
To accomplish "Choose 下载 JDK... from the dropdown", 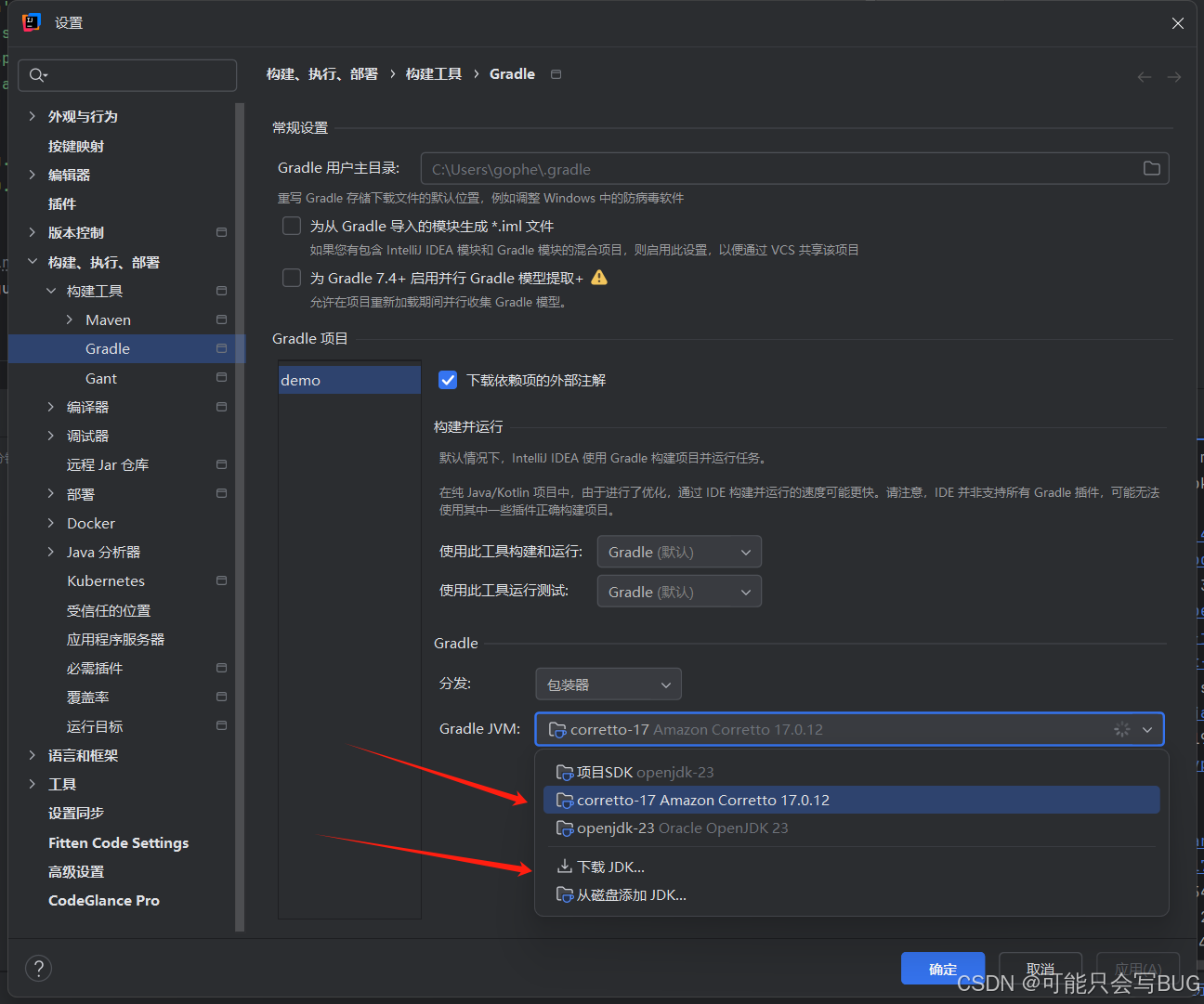I will click(x=852, y=867).
